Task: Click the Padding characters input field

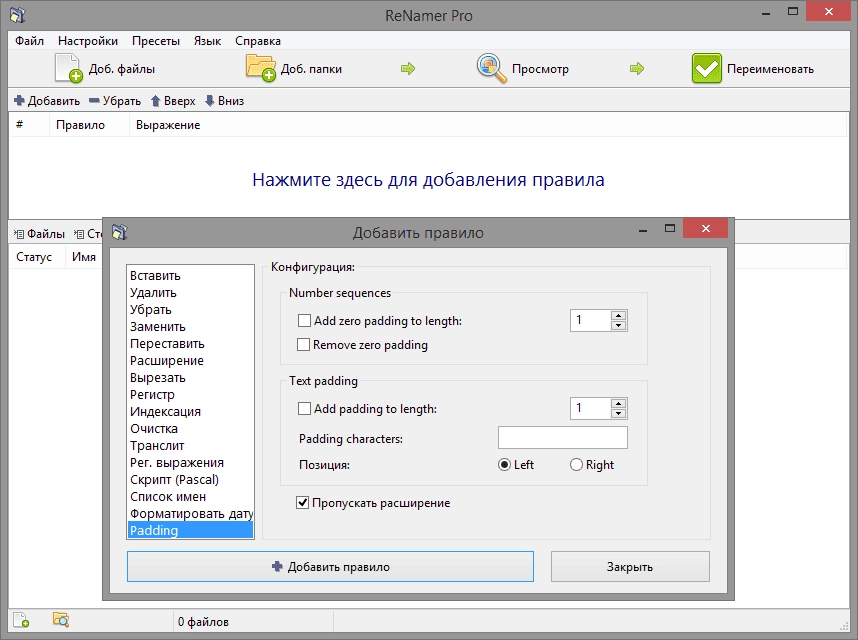Action: [563, 438]
